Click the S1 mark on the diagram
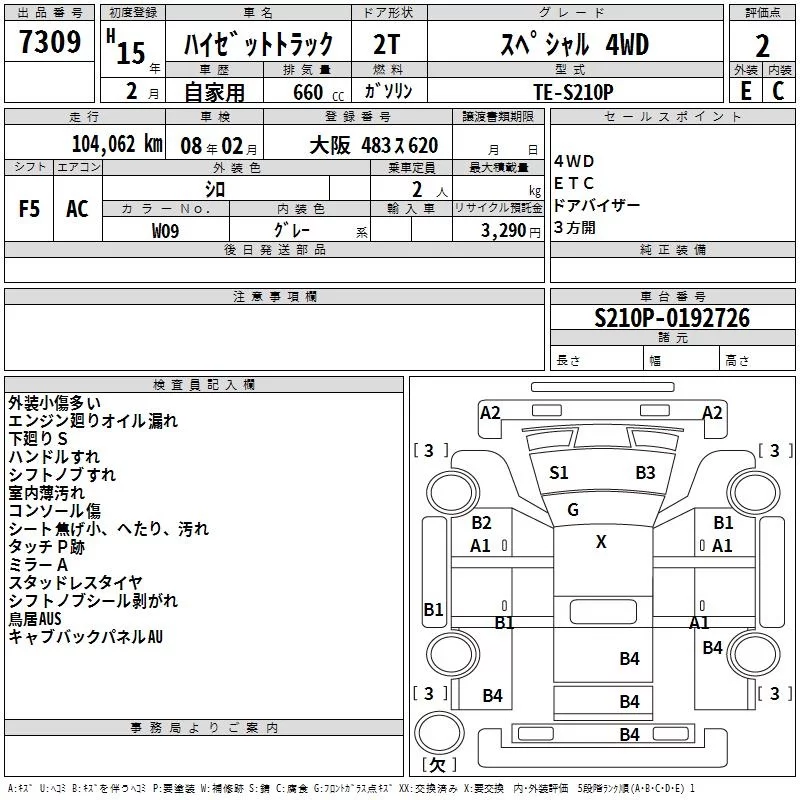Image resolution: width=800 pixels, height=800 pixels. (x=559, y=473)
